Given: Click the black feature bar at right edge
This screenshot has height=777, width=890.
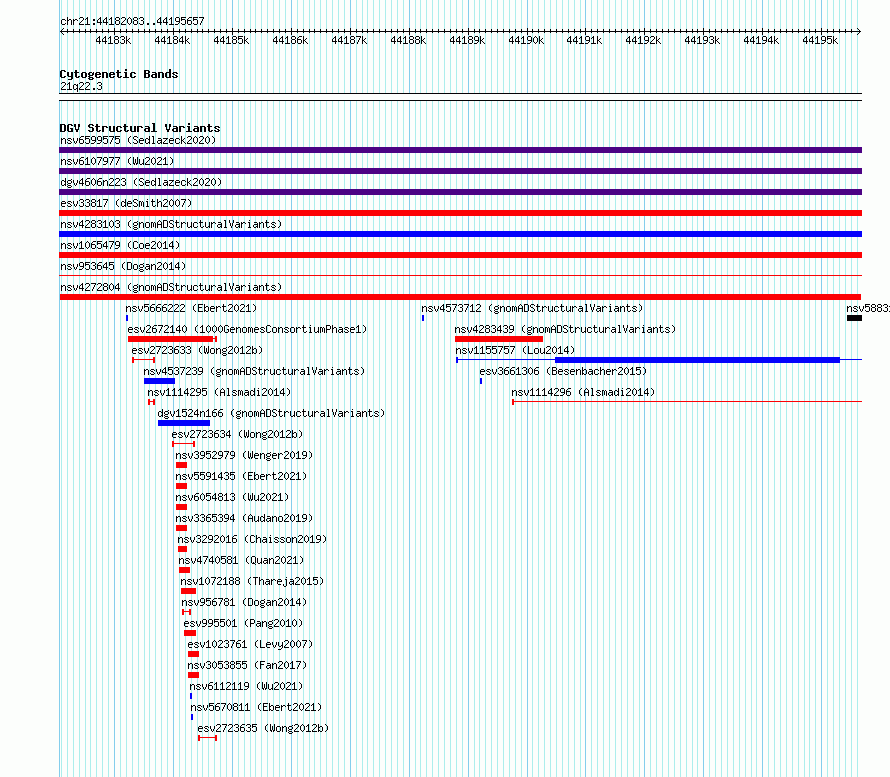Looking at the screenshot, I should (x=854, y=318).
